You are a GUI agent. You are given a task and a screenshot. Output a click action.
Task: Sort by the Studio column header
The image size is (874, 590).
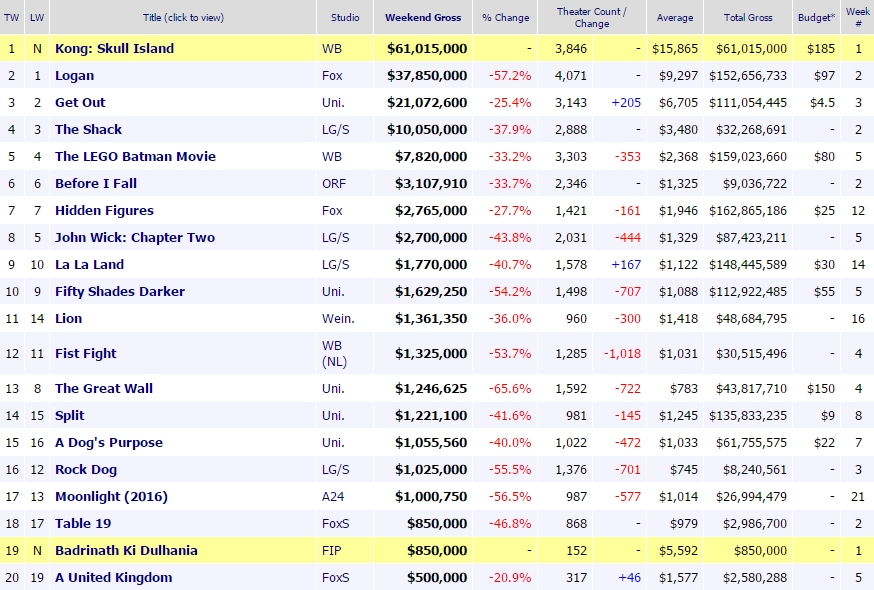click(345, 17)
